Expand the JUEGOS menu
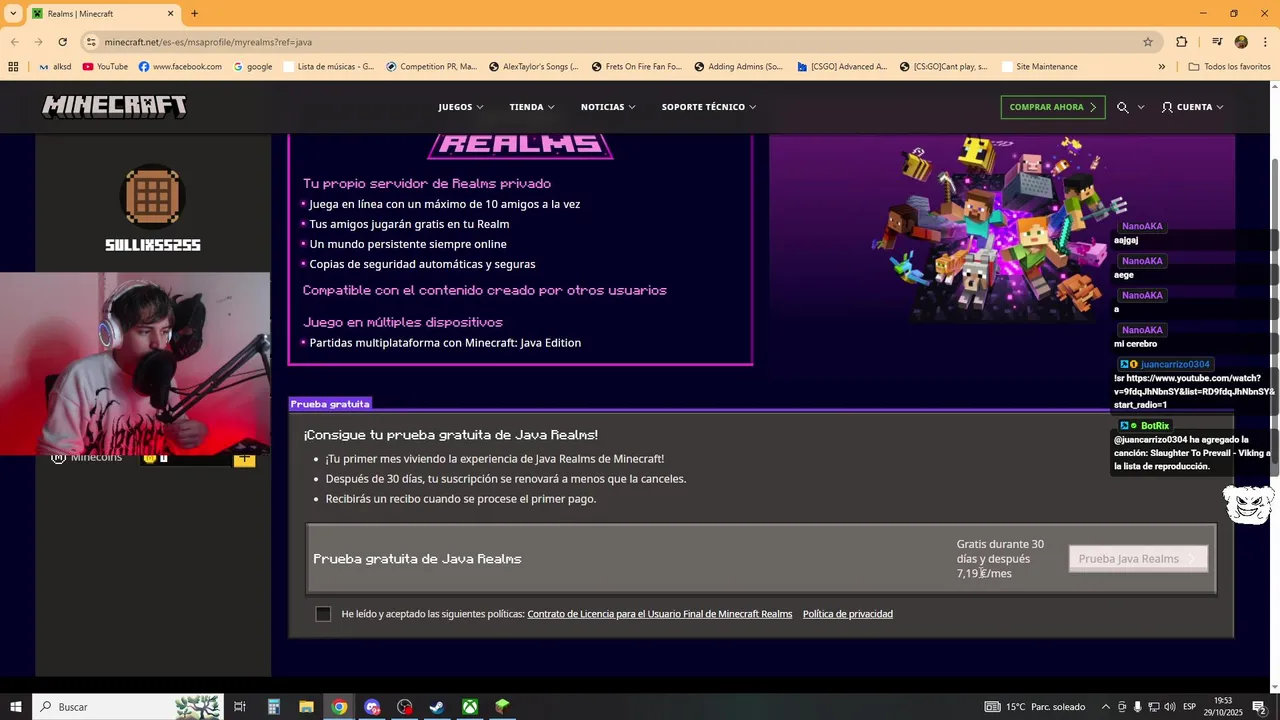 (461, 107)
